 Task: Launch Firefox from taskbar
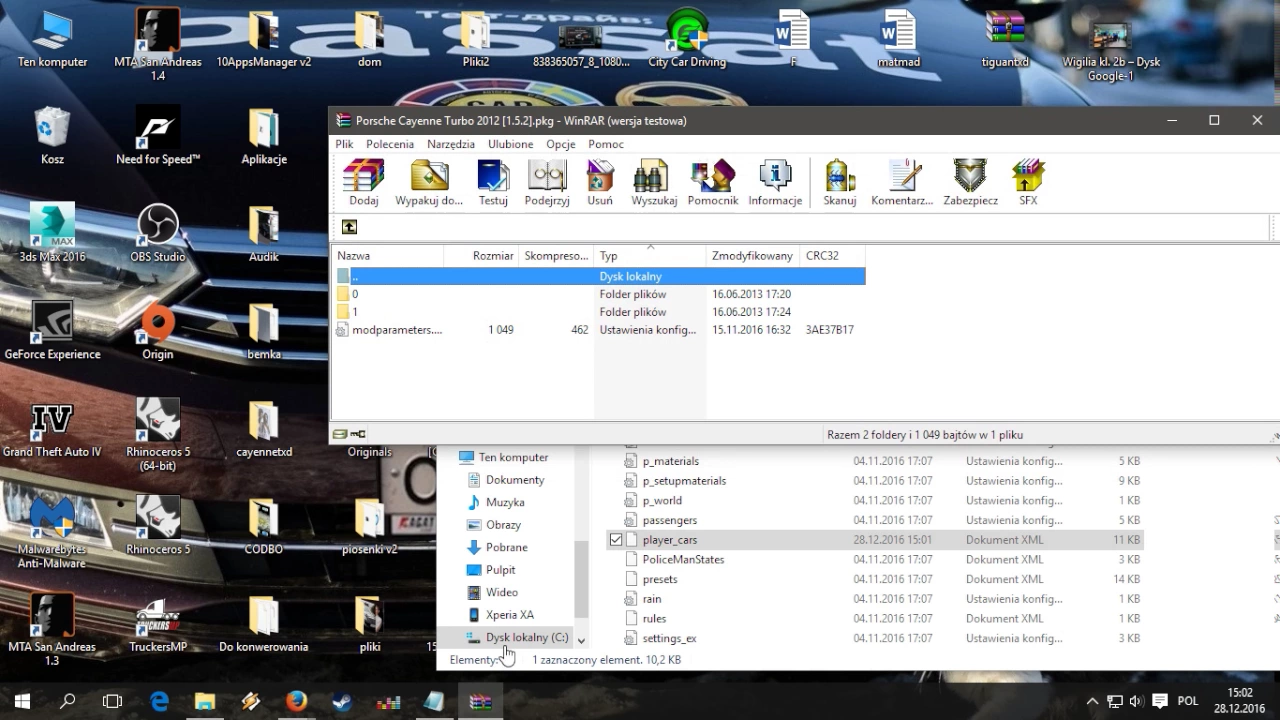[x=296, y=702]
